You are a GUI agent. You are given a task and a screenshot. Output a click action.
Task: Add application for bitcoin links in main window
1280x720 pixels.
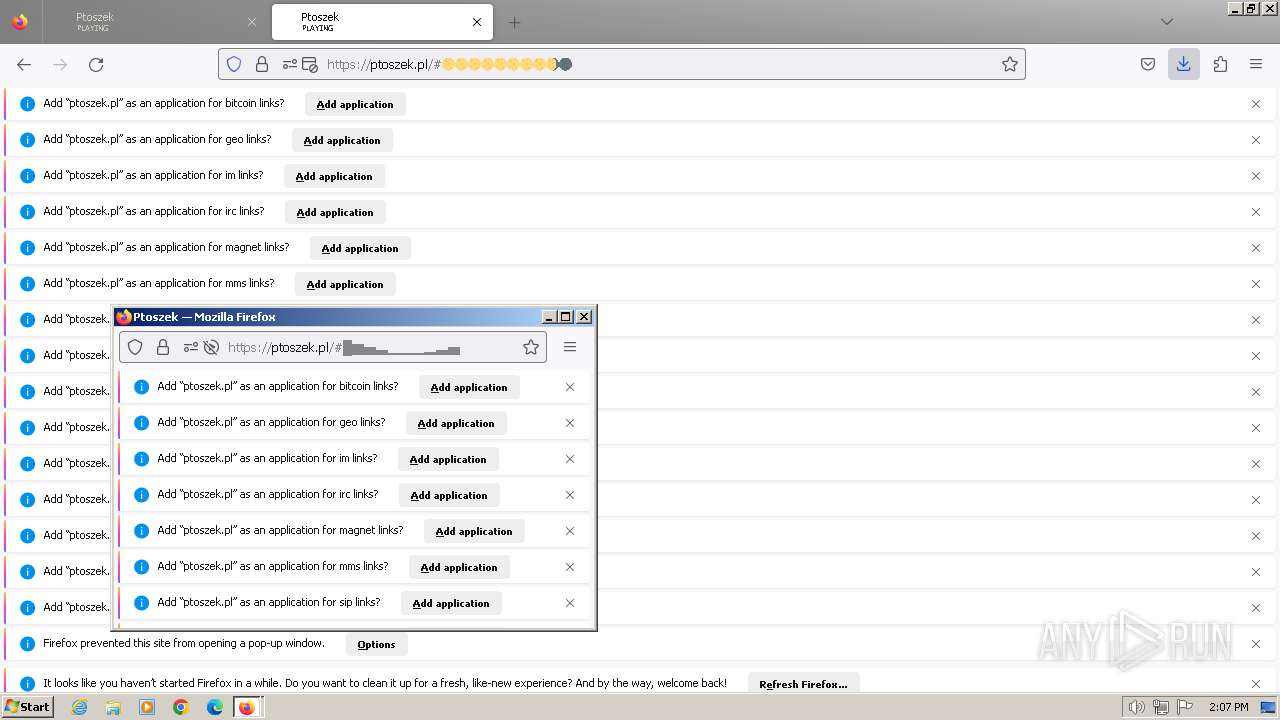pyautogui.click(x=355, y=104)
